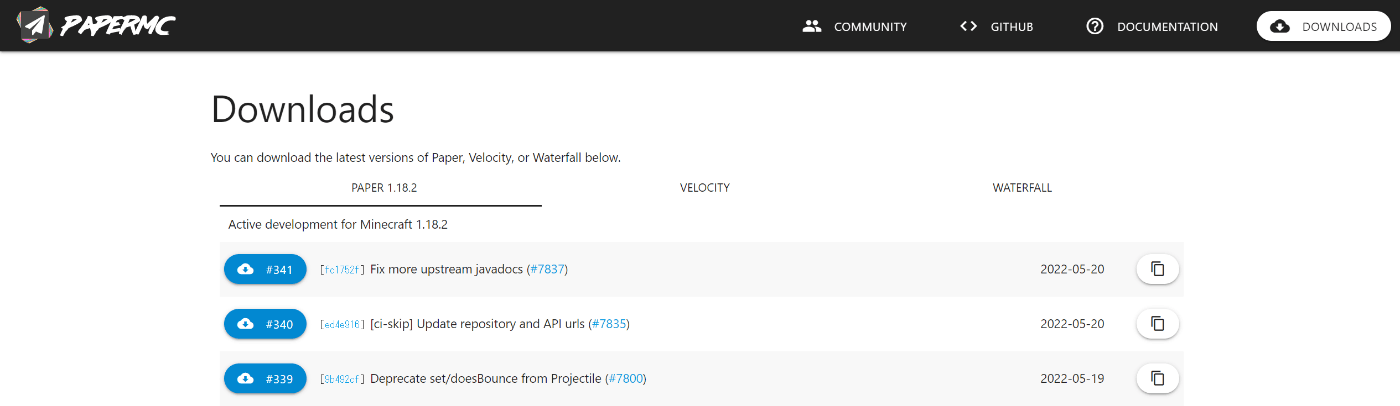Click the PaperMC logo in header

(x=97, y=26)
